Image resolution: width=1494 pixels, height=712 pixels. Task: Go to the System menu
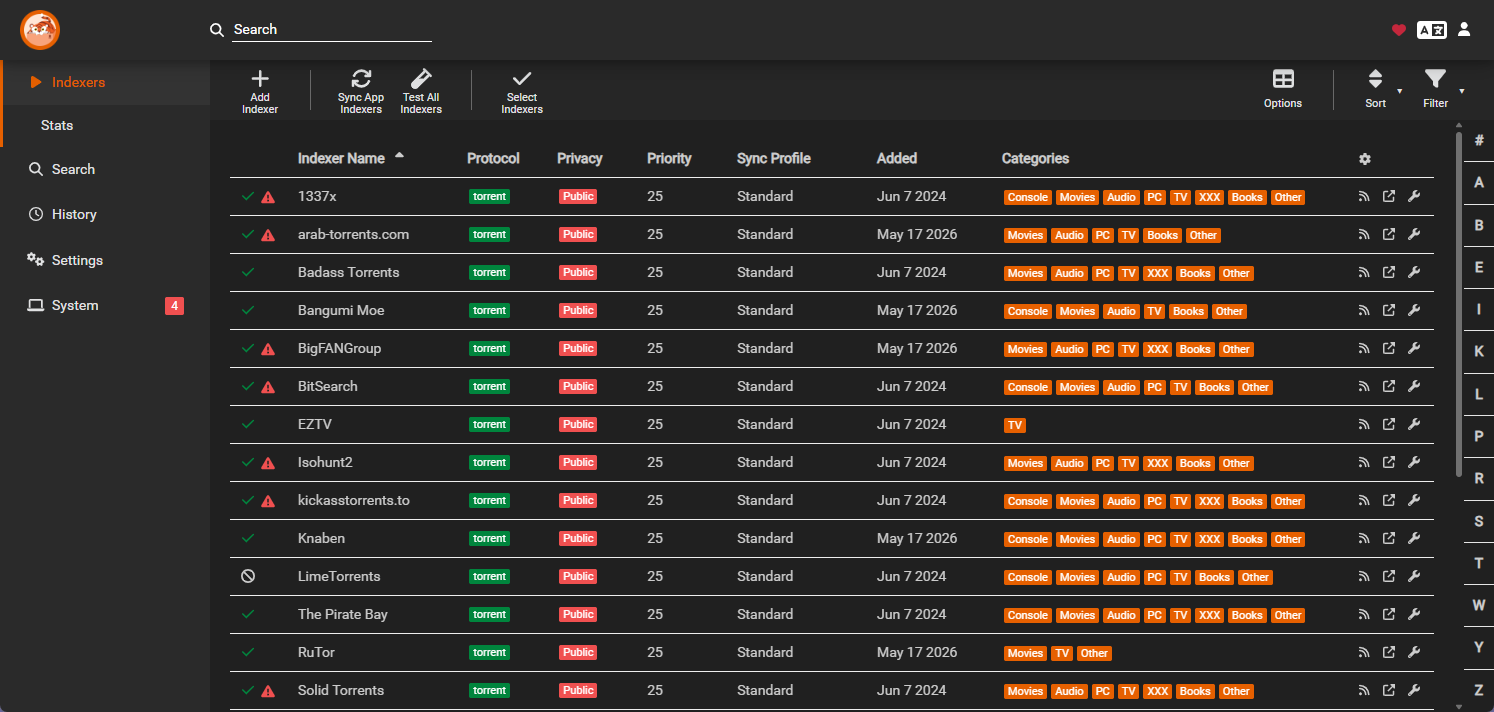75,306
